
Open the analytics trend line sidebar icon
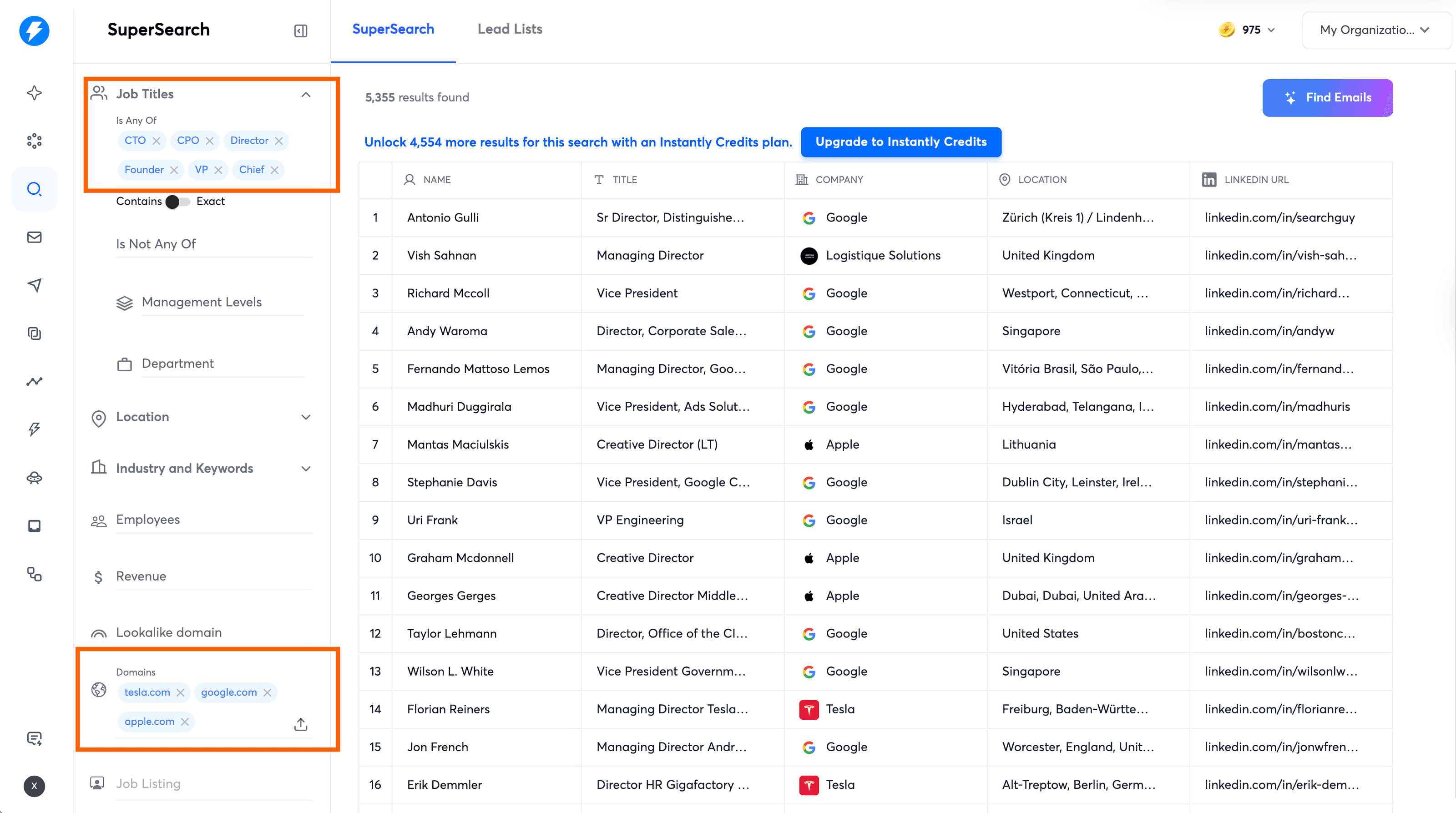point(35,381)
